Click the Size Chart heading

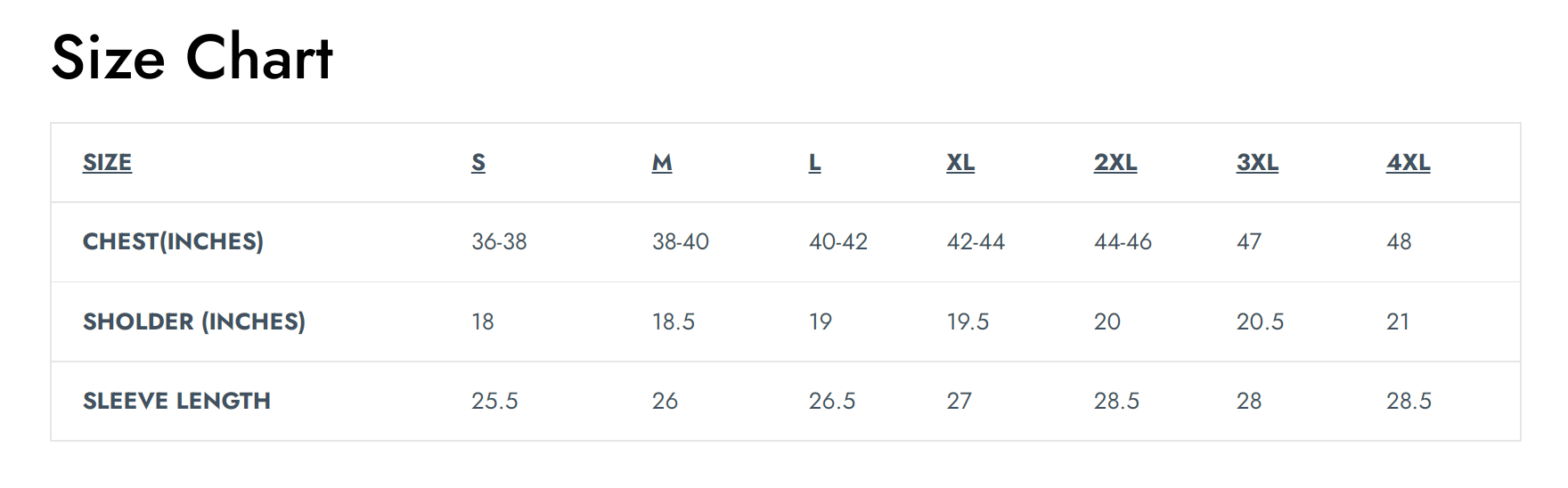tap(192, 58)
